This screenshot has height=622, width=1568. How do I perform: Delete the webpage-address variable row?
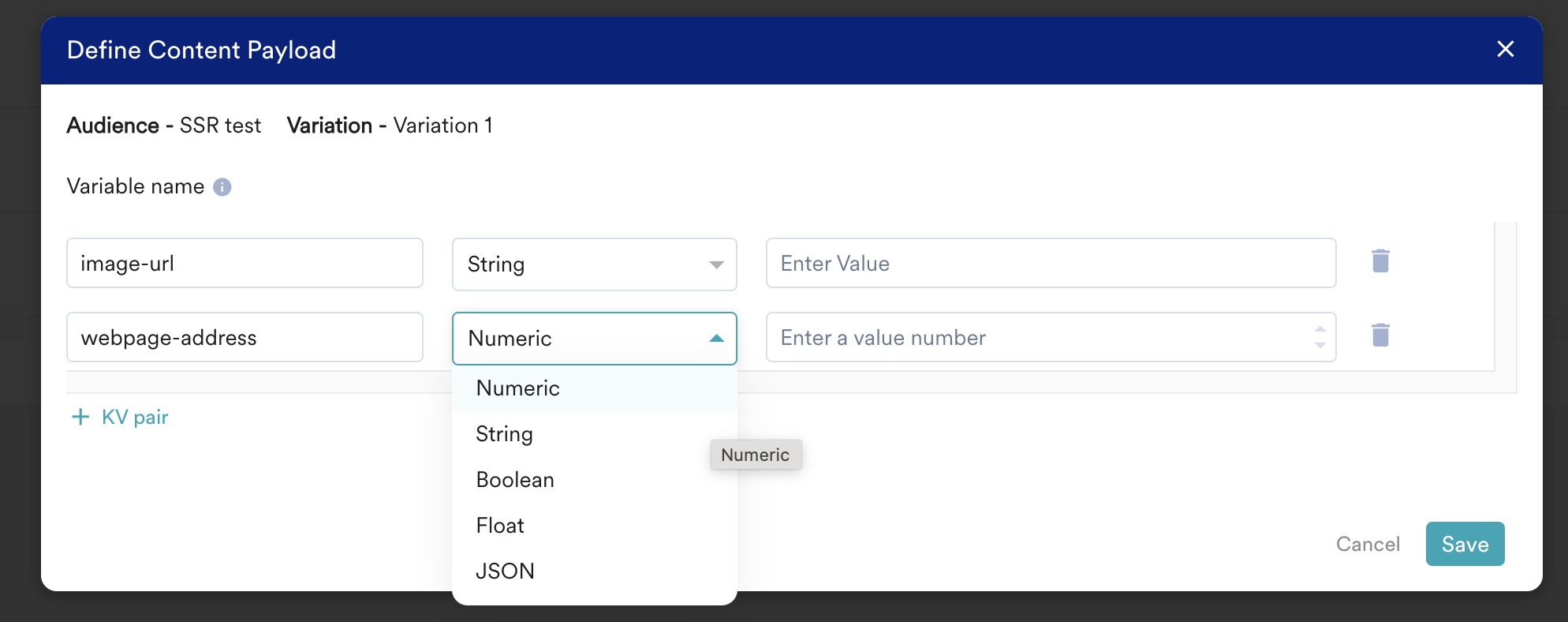pos(1380,335)
